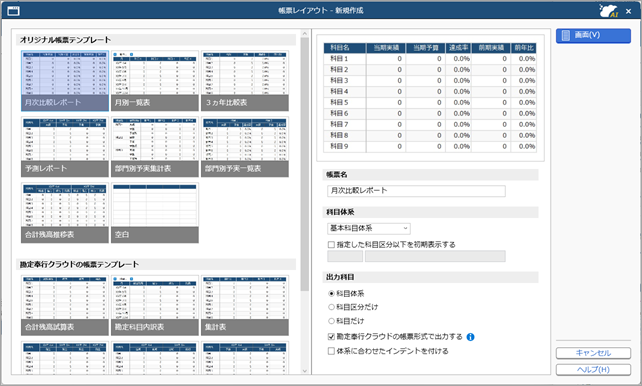Select the 科目区分だけ radio option
Image resolution: width=642 pixels, height=386 pixels.
(x=331, y=307)
